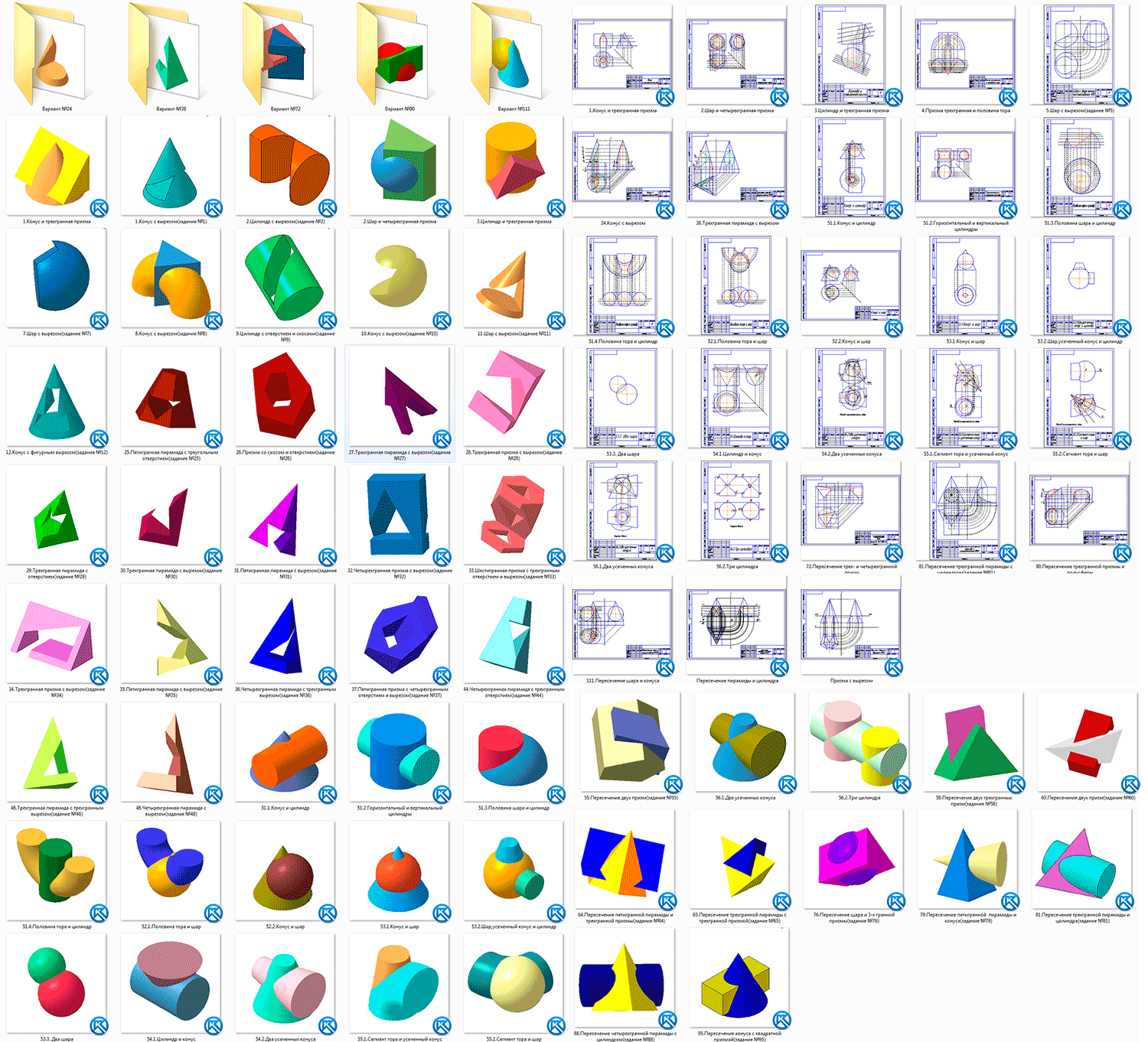The width and height of the screenshot is (1148, 1042).
Task: Select green model 29.Трехгранная пирамида с отверстием
Action: coord(57,516)
